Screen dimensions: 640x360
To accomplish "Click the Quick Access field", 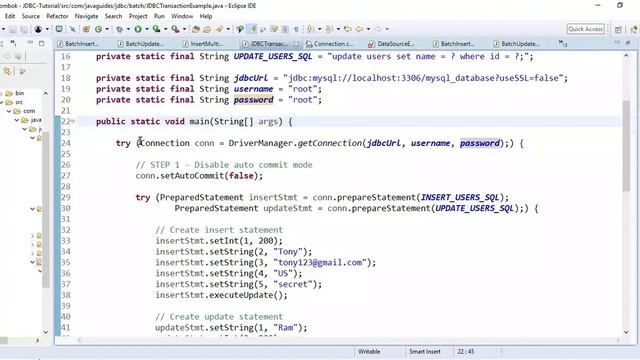I will [586, 29].
